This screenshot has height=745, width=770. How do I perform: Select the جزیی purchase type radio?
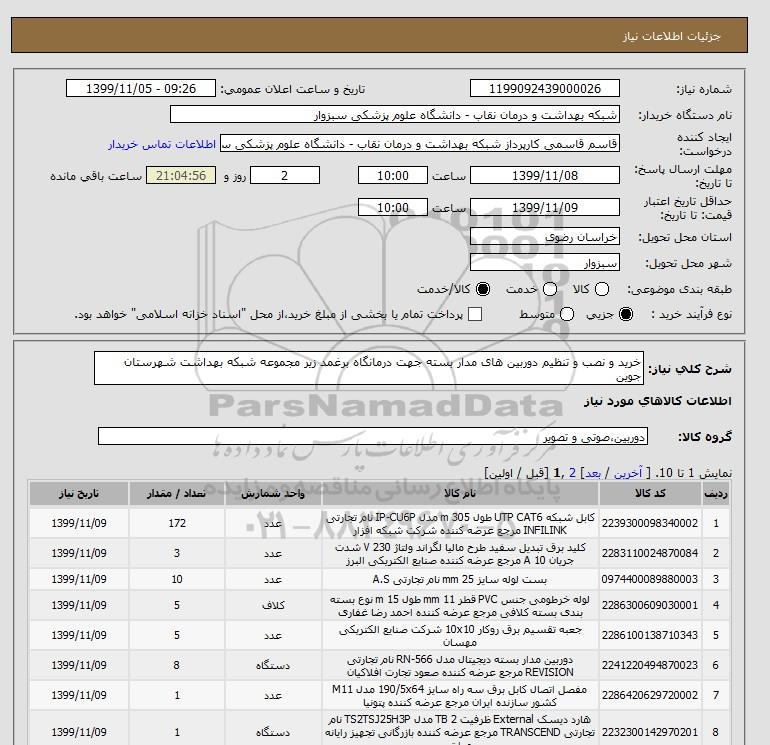pyautogui.click(x=626, y=314)
